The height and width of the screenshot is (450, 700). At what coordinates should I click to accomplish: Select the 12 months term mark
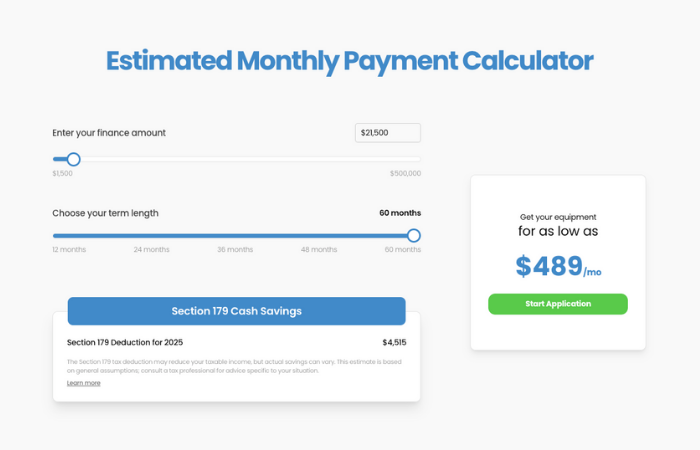[x=69, y=250]
